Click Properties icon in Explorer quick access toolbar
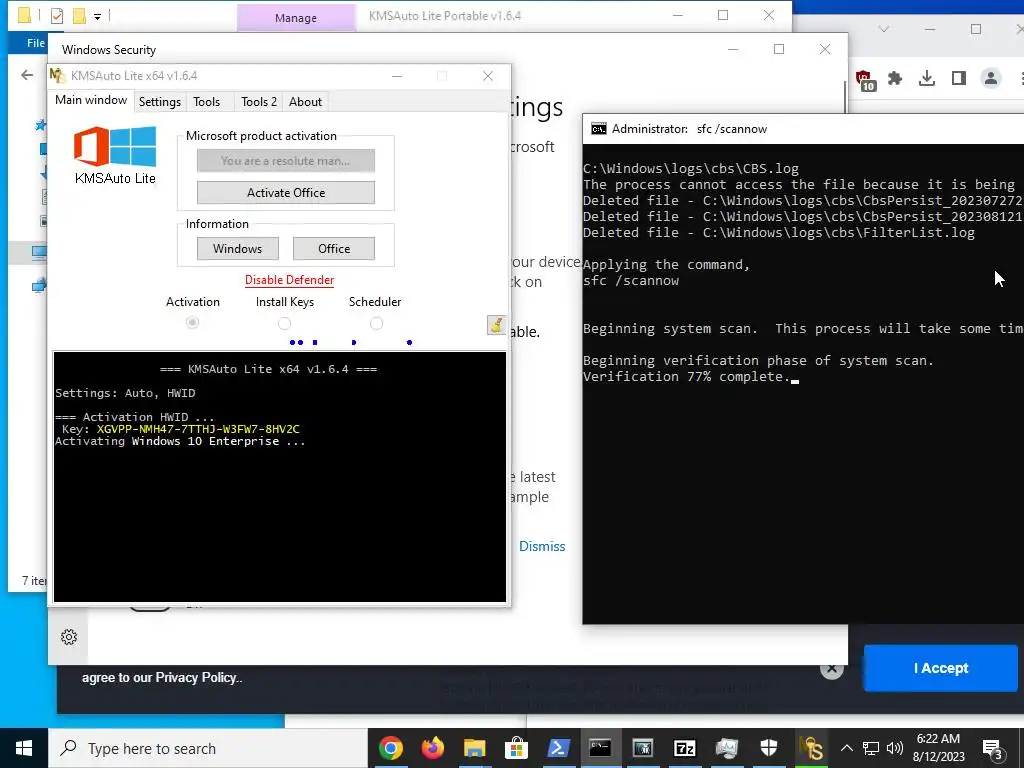 [57, 16]
